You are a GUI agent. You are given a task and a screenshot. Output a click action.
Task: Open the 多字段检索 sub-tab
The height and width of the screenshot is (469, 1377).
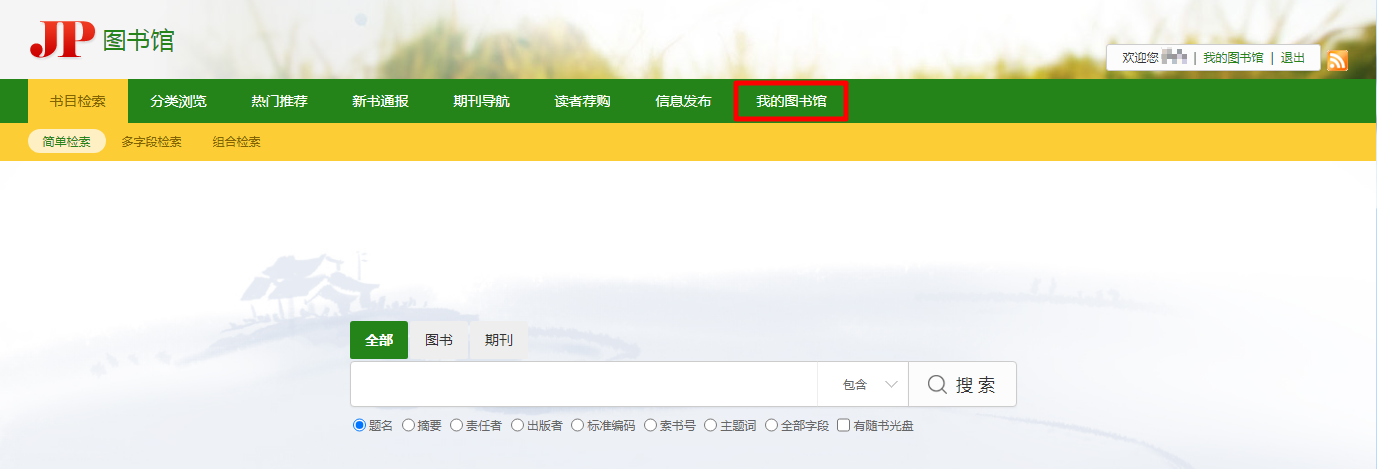click(x=151, y=142)
